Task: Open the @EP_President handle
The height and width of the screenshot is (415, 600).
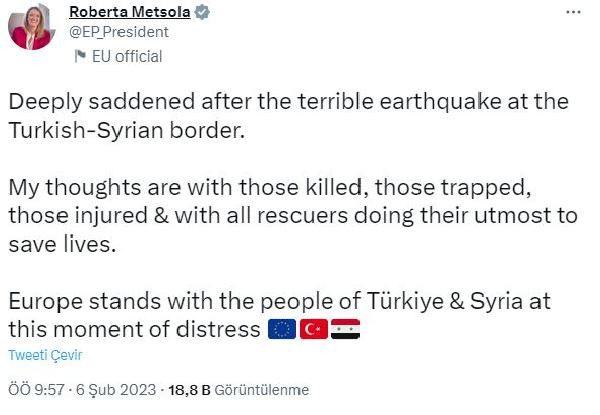Action: coord(118,32)
